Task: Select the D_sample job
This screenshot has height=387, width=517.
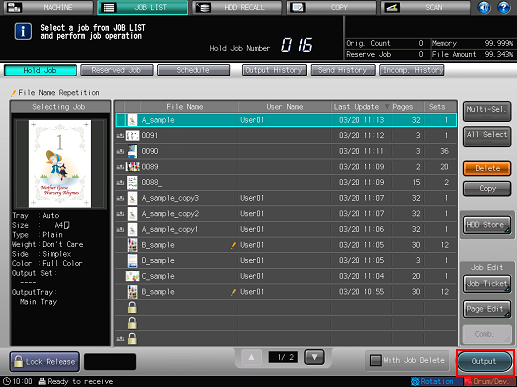Action: point(286,261)
